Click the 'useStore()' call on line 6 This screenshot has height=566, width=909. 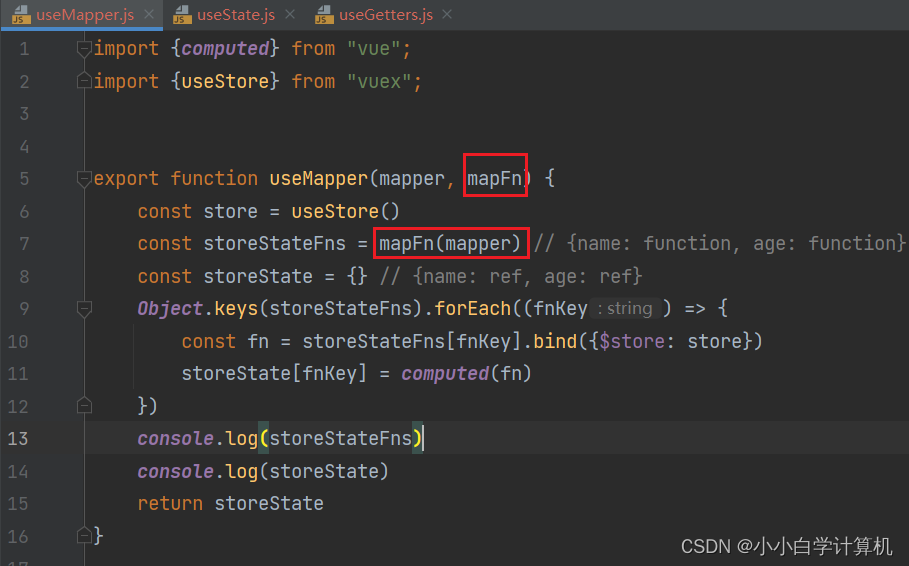click(346, 211)
